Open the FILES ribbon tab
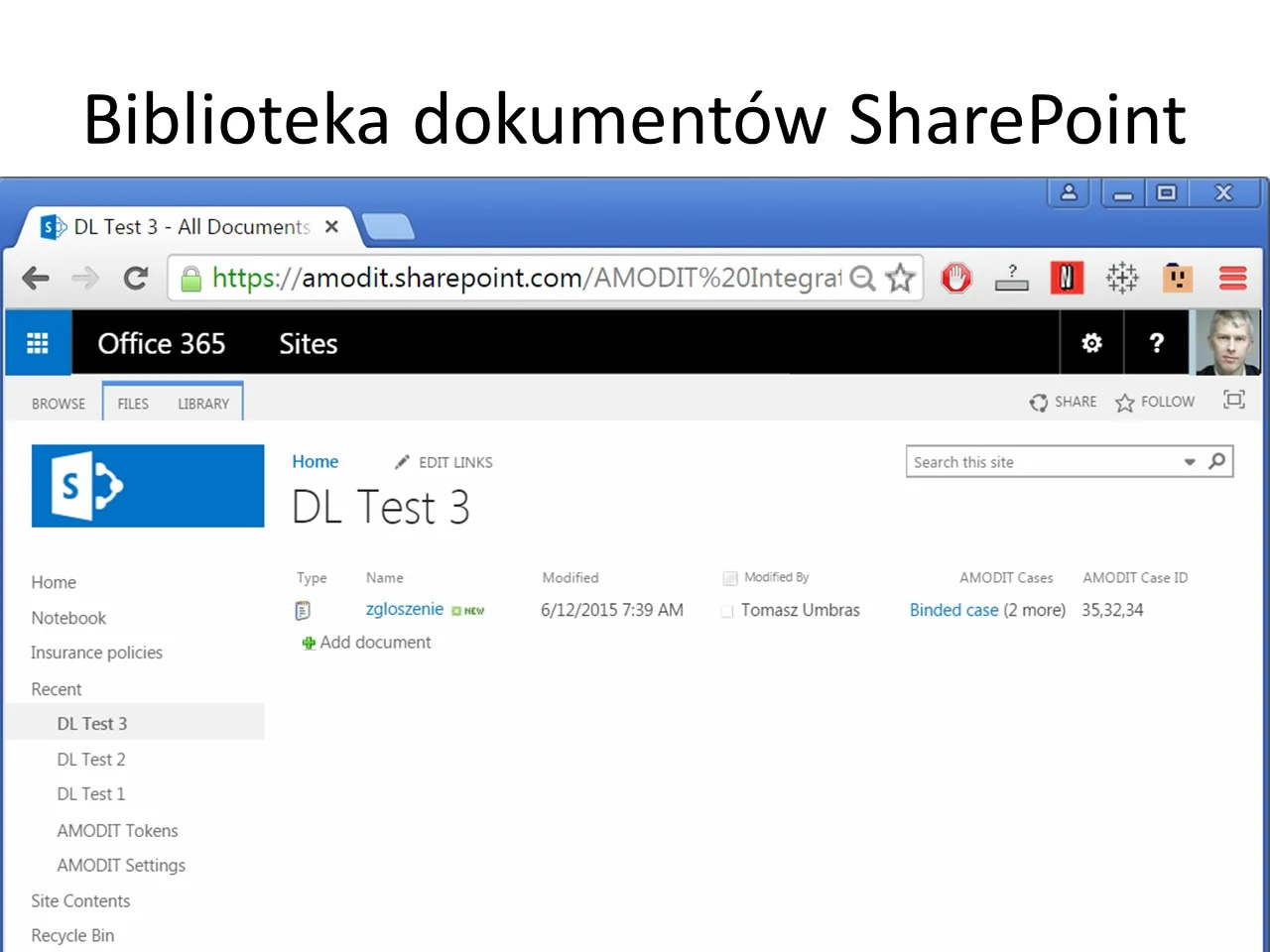Viewport: 1270px width, 952px height. [133, 404]
